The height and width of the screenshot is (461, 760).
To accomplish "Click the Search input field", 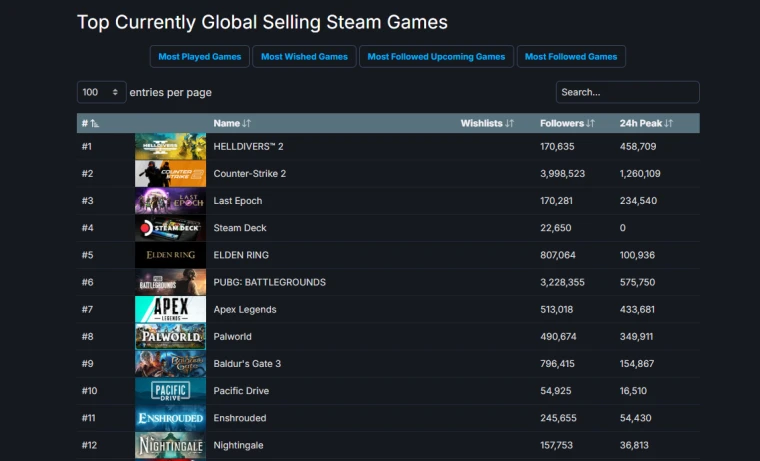I will [627, 92].
